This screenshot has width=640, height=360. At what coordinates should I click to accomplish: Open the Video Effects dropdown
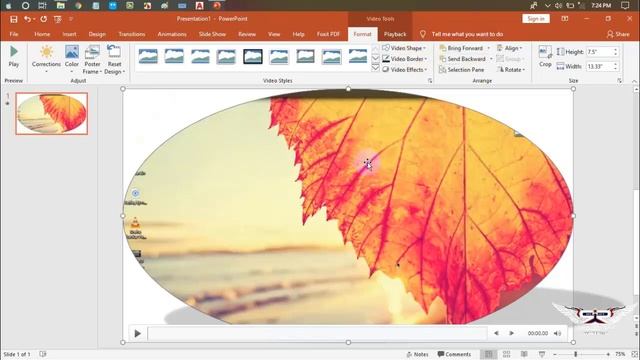click(x=404, y=70)
